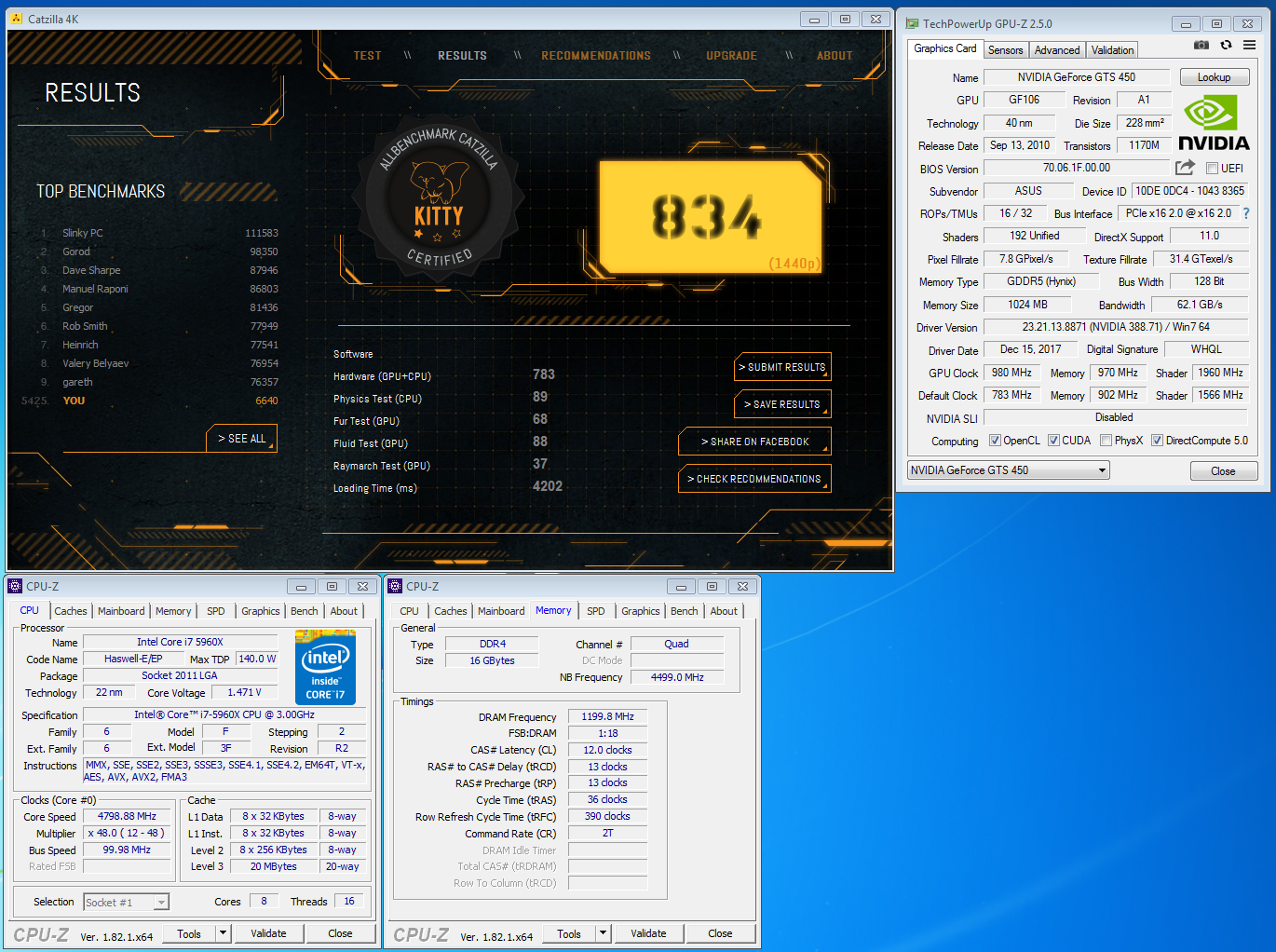Toggle the UEFI checkbox

point(1212,169)
